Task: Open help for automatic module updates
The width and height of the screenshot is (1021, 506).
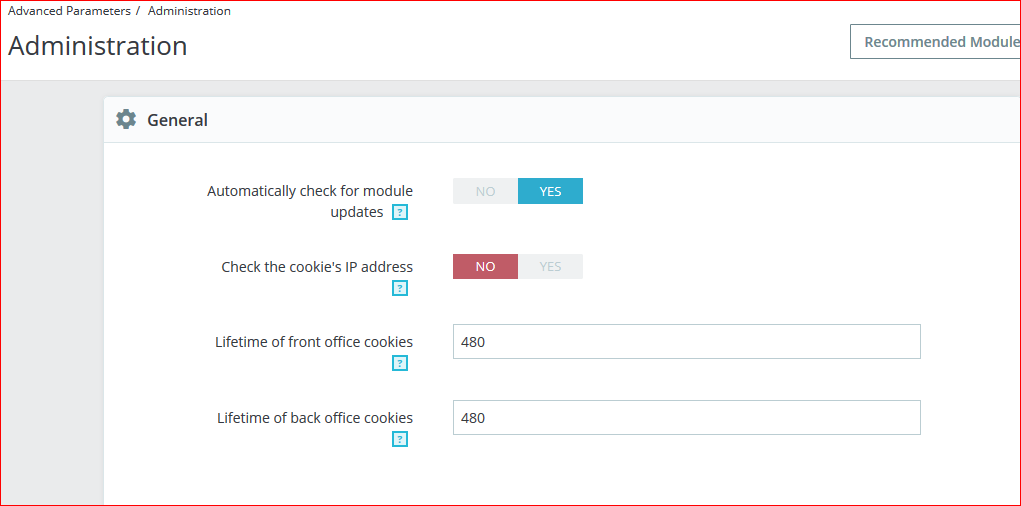Action: tap(400, 212)
